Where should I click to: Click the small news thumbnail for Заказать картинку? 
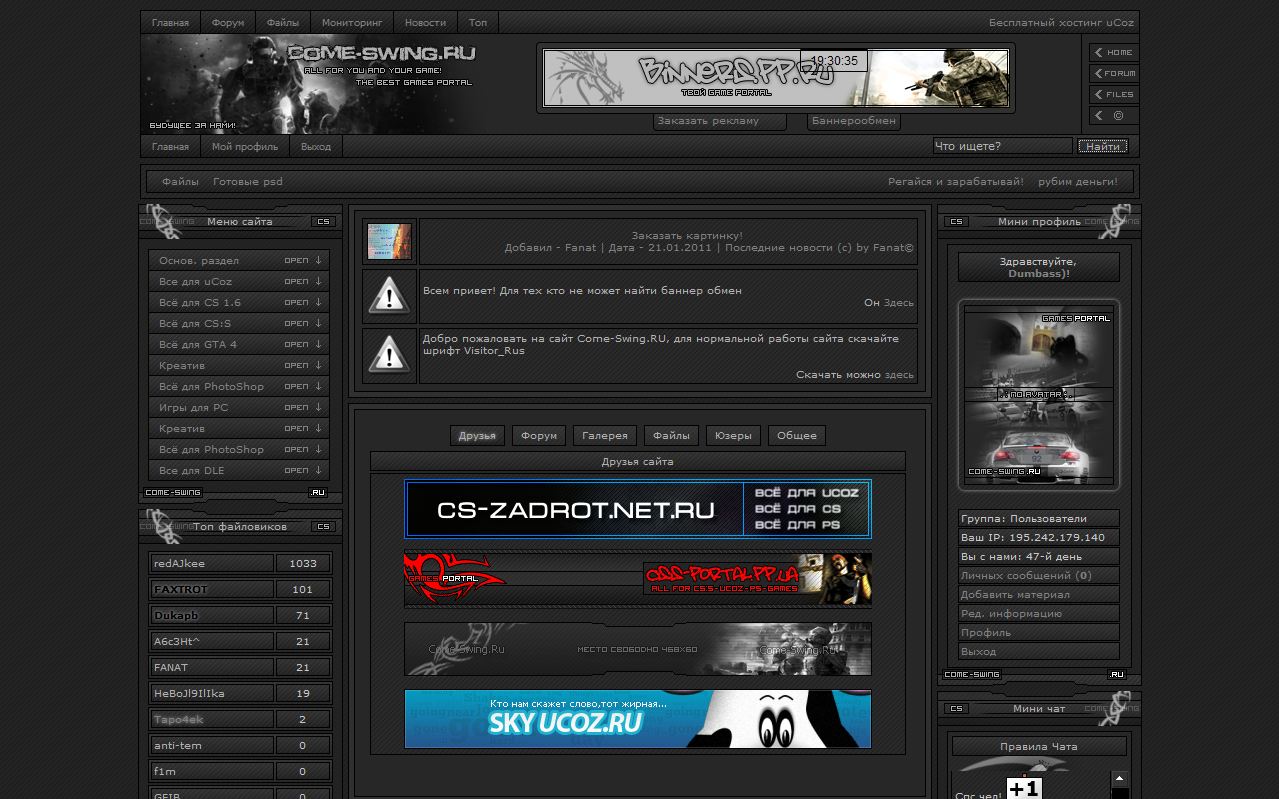pos(389,242)
